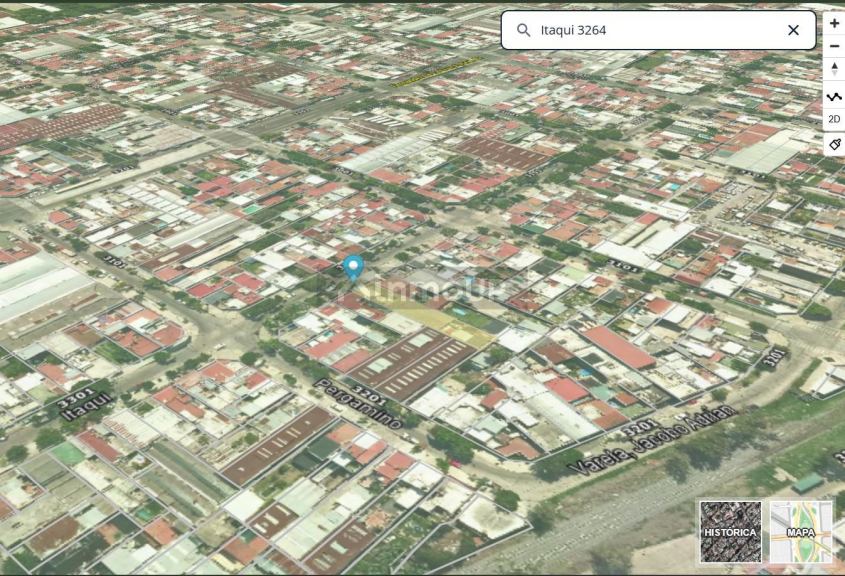Zoom in with the plus button
Viewport: 845px width, 576px height.
coord(834,24)
